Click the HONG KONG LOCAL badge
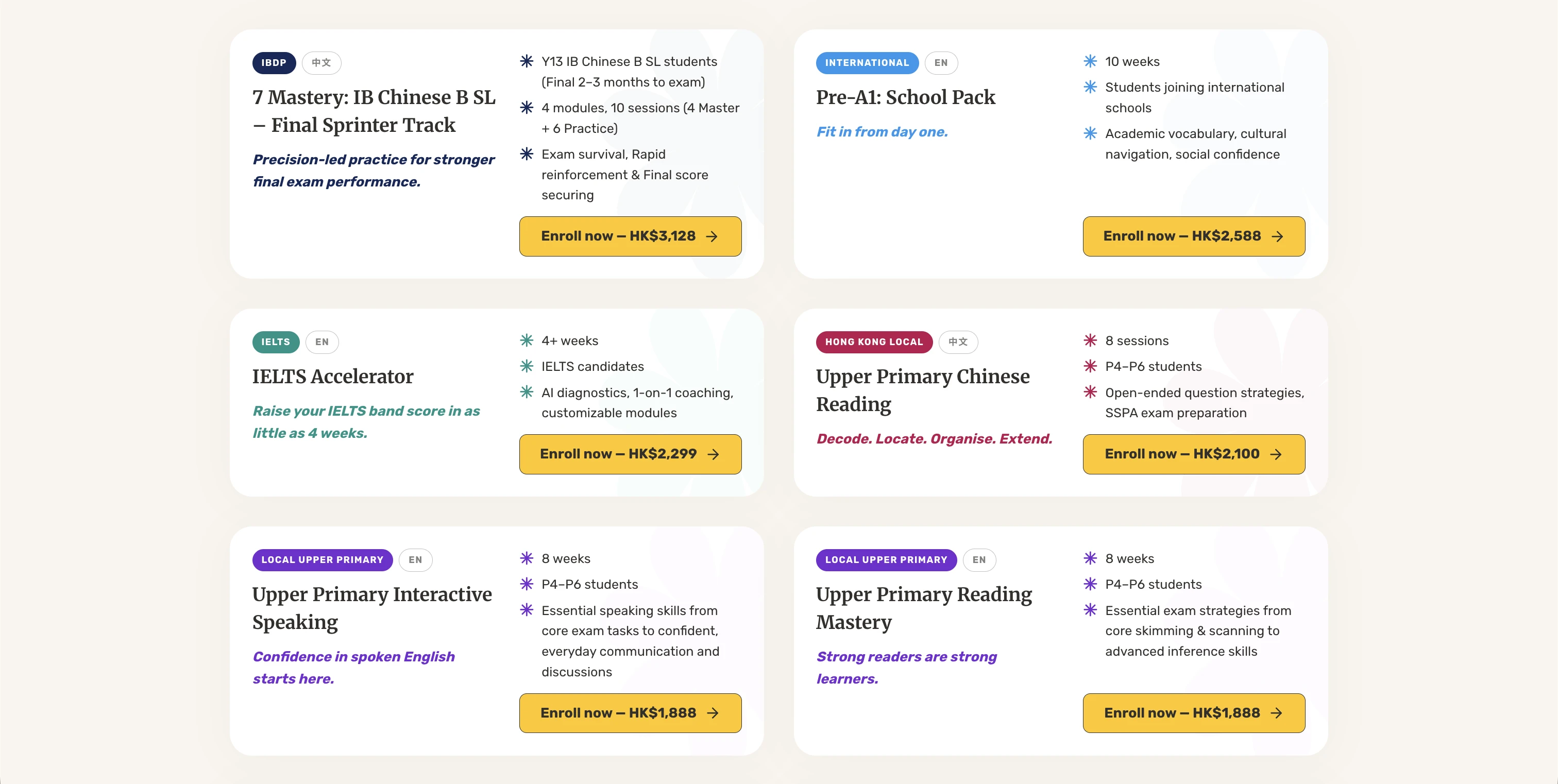The height and width of the screenshot is (784, 1558). coord(874,342)
